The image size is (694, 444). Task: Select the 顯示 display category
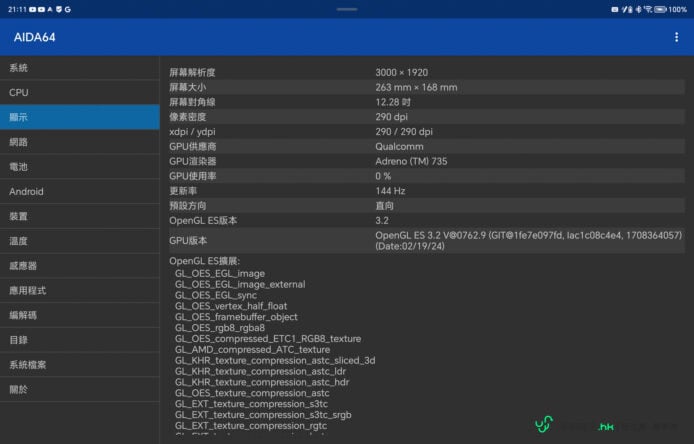tap(79, 117)
